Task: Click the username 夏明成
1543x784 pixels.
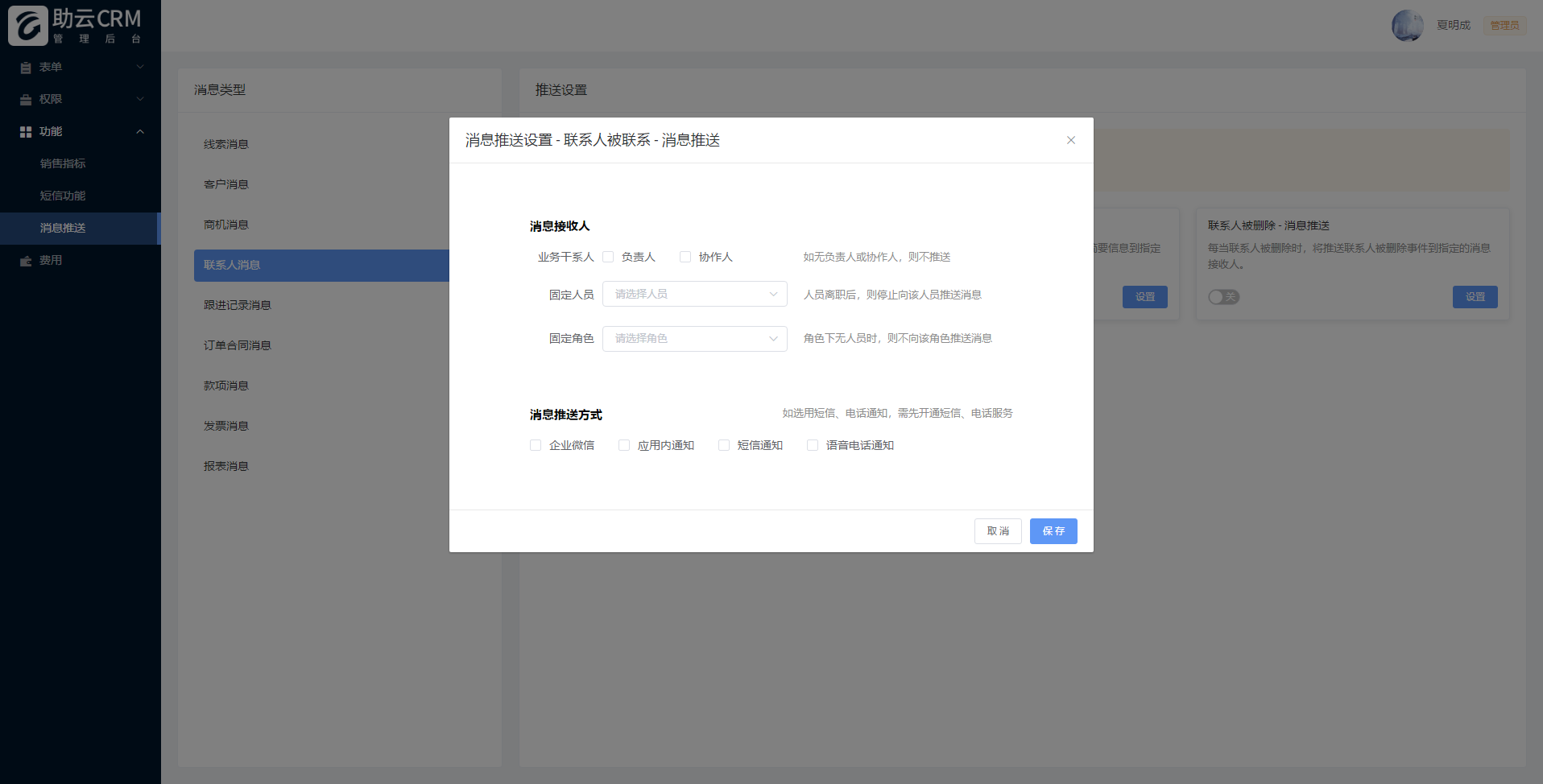Action: click(x=1454, y=26)
